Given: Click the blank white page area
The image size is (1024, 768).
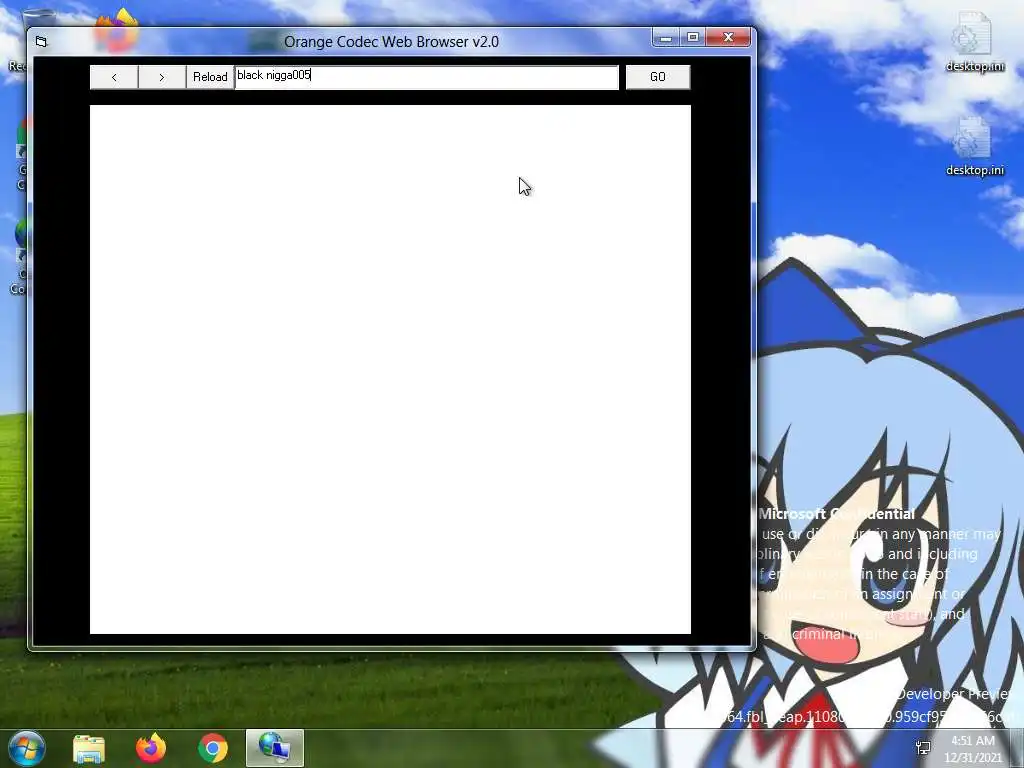Looking at the screenshot, I should (390, 369).
